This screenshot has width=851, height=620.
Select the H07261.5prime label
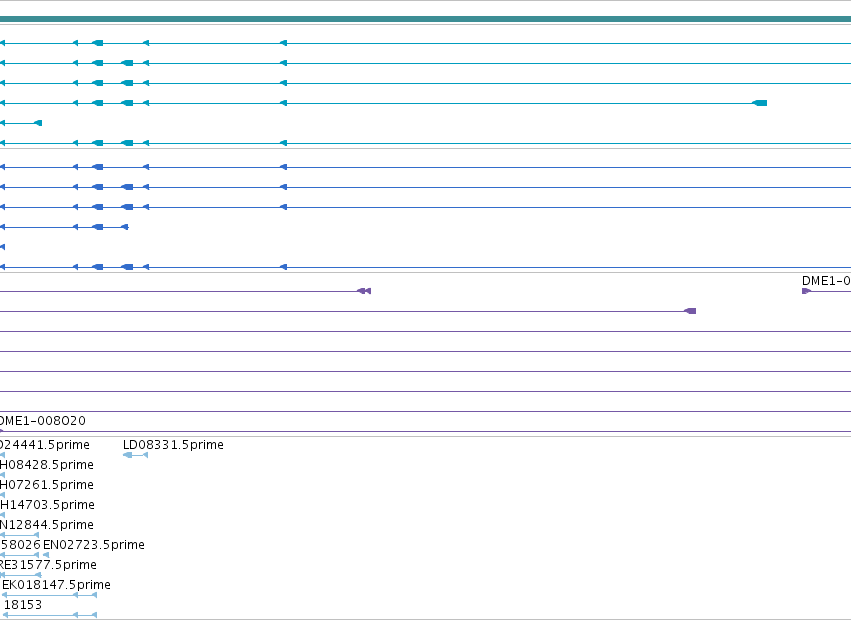[47, 485]
